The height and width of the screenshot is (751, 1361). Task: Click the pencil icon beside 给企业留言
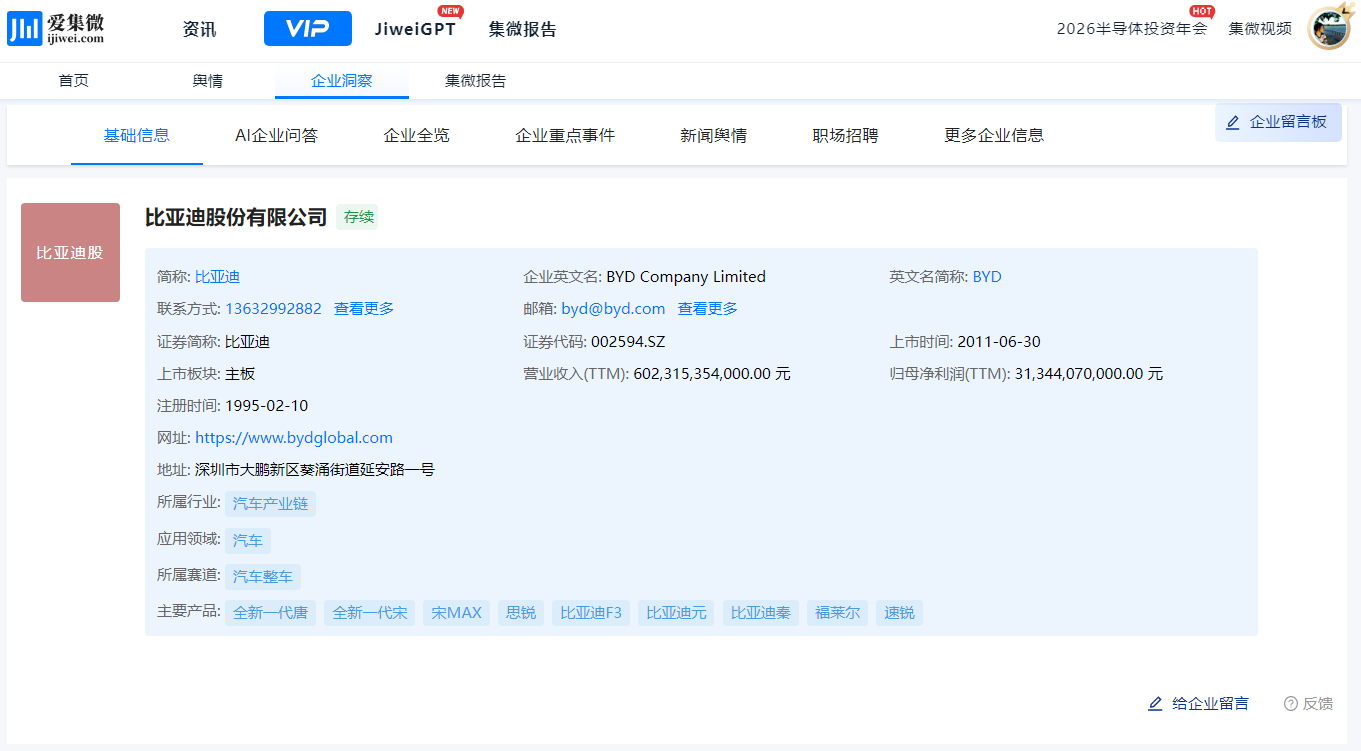[x=1155, y=704]
